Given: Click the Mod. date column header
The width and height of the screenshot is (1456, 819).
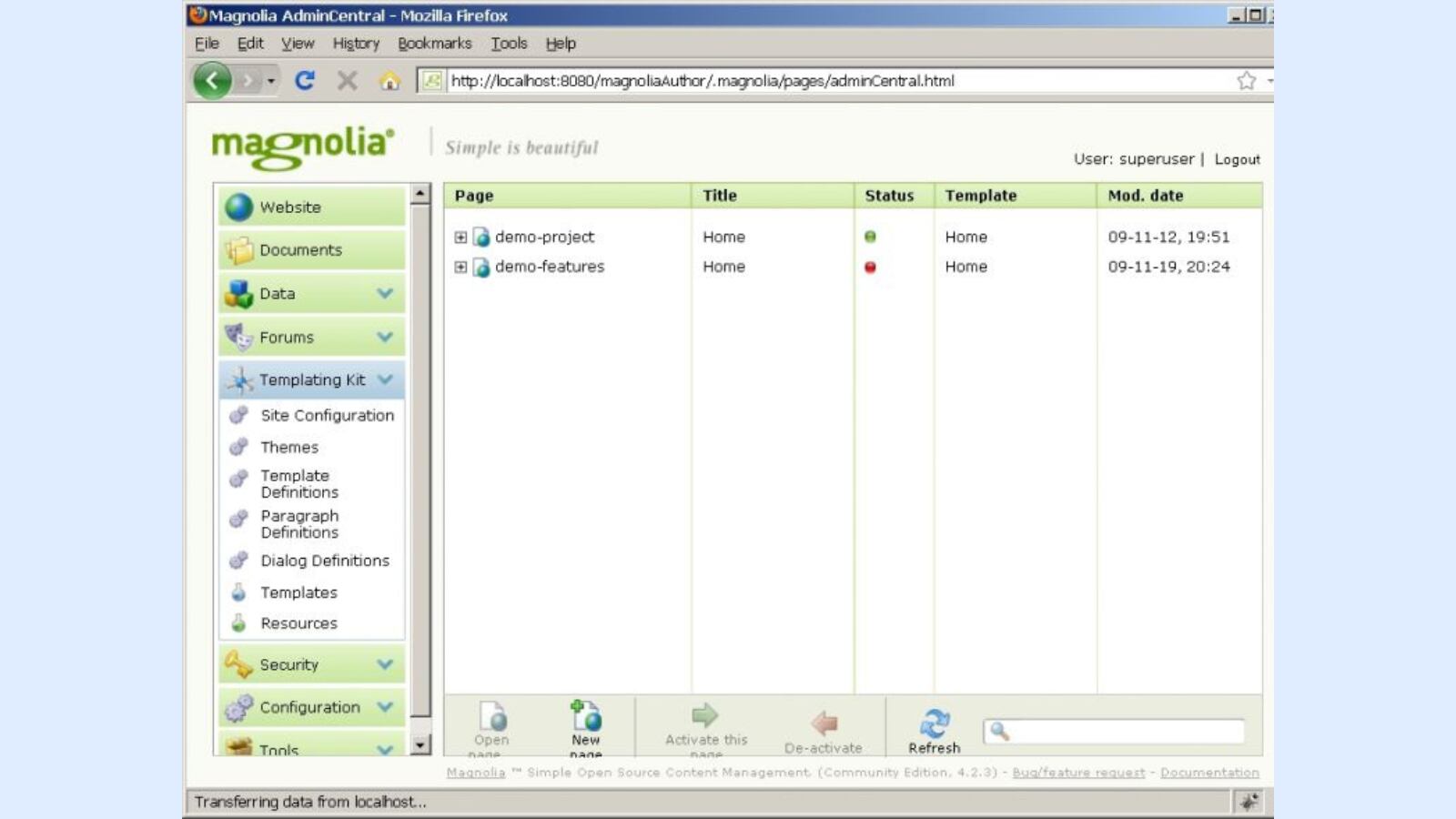Looking at the screenshot, I should (1179, 196).
